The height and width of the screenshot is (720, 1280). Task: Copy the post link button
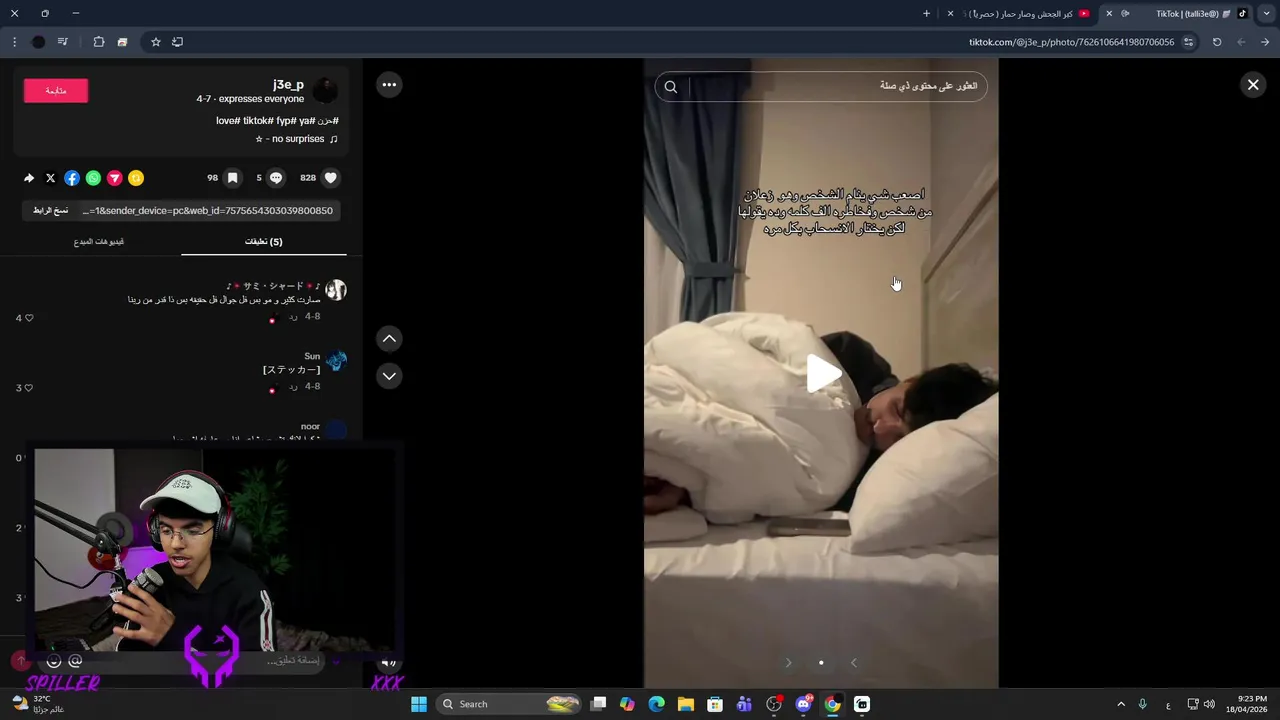click(x=51, y=211)
